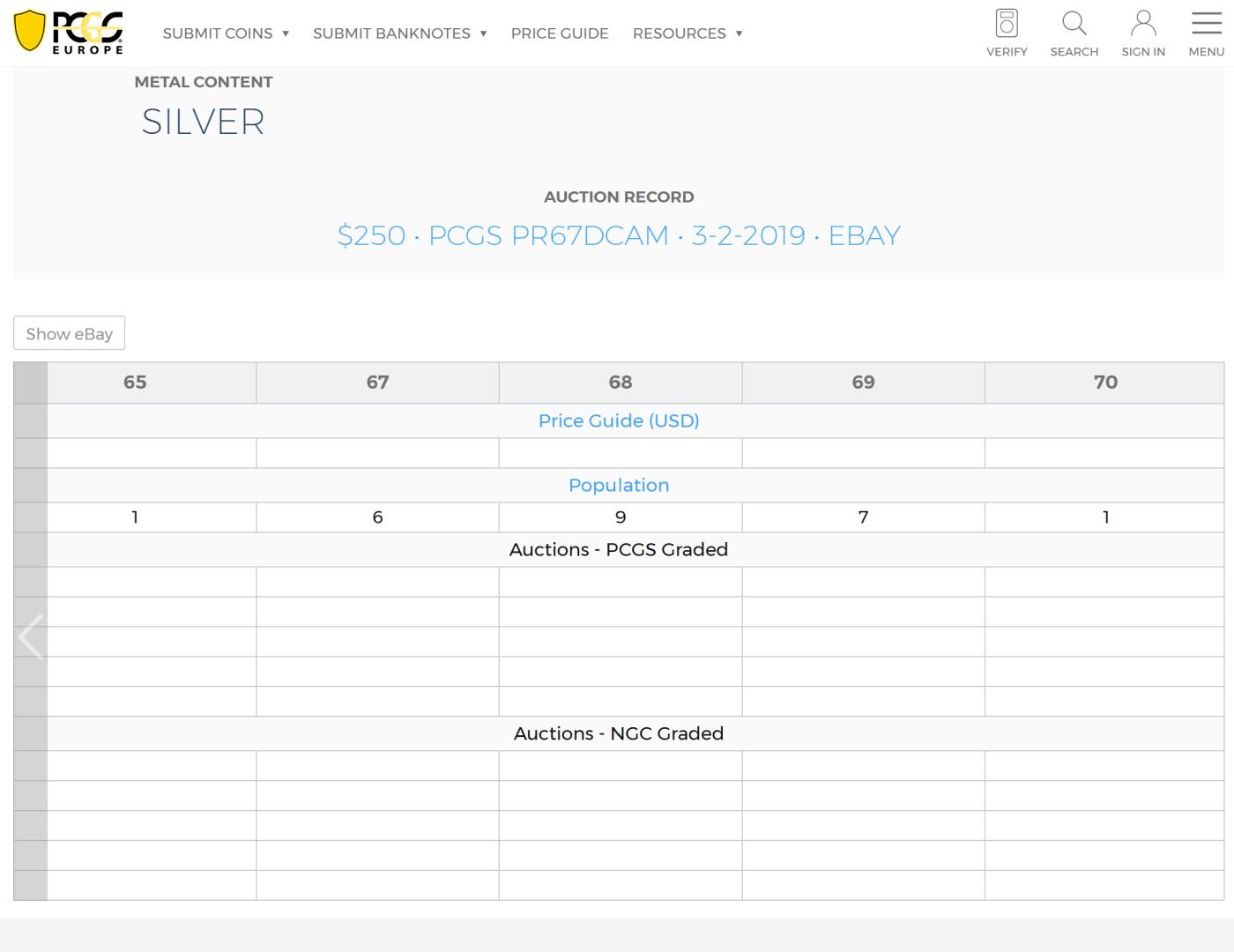Open the Price Guide menu item
The height and width of the screenshot is (952, 1234).
[560, 33]
